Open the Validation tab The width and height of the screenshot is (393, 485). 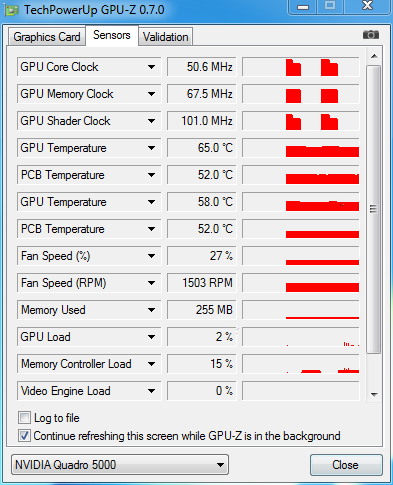[166, 37]
